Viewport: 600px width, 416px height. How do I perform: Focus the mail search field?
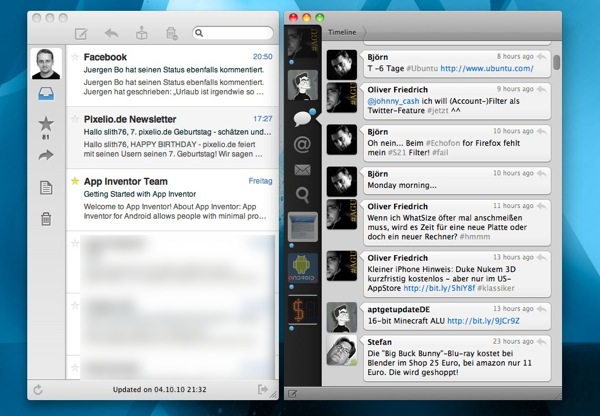[233, 33]
